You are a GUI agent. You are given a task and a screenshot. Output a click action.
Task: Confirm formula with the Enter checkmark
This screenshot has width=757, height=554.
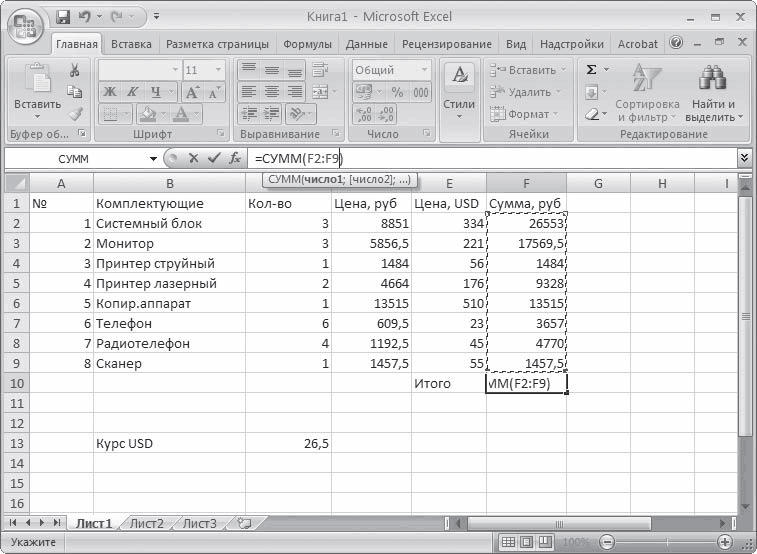214,158
